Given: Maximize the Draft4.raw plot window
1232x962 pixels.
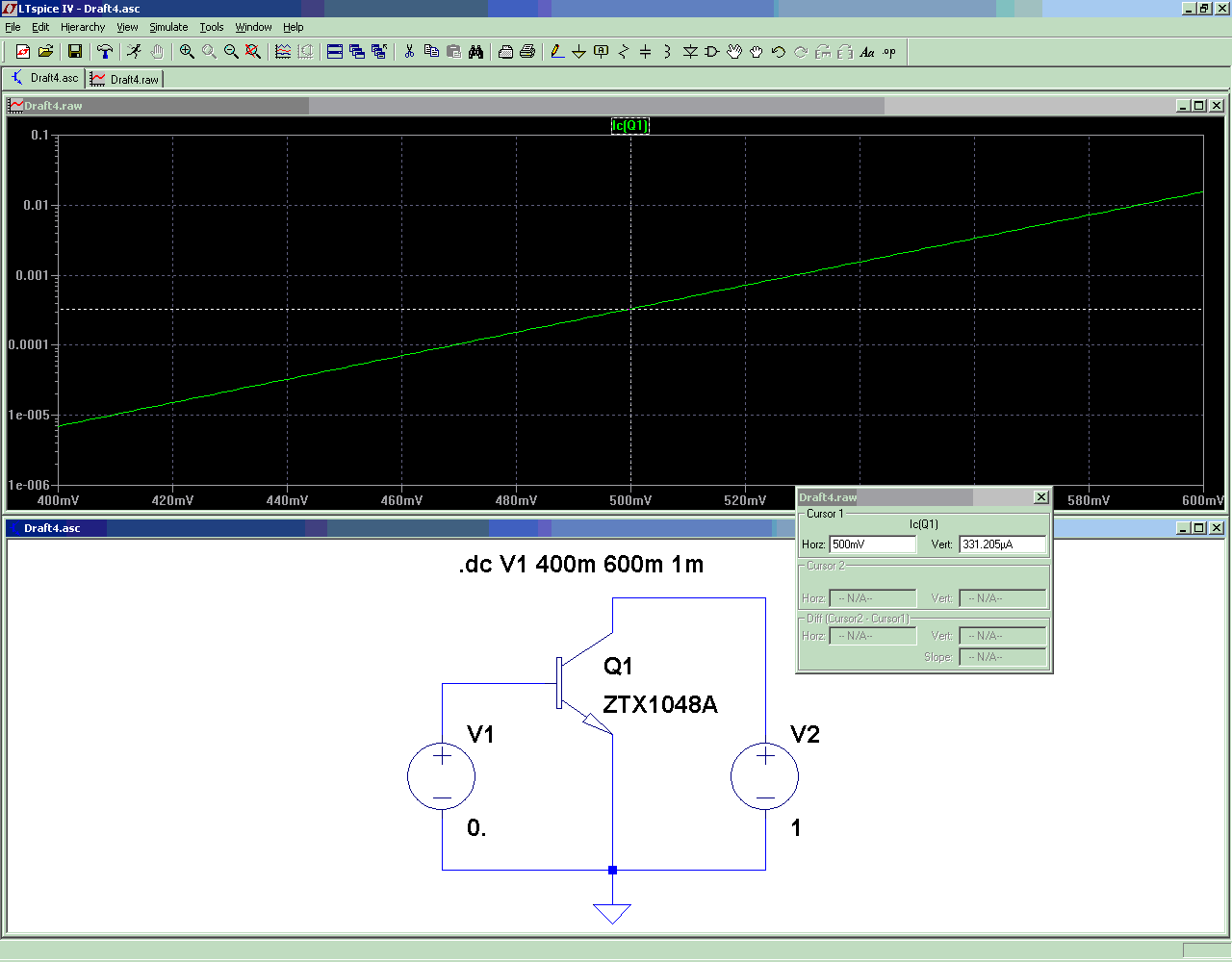Looking at the screenshot, I should [1199, 106].
